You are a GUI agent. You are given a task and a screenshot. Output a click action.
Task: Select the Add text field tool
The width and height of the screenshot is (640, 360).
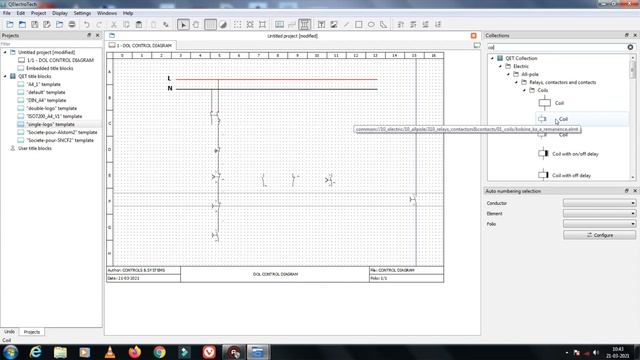pyautogui.click(x=321, y=24)
